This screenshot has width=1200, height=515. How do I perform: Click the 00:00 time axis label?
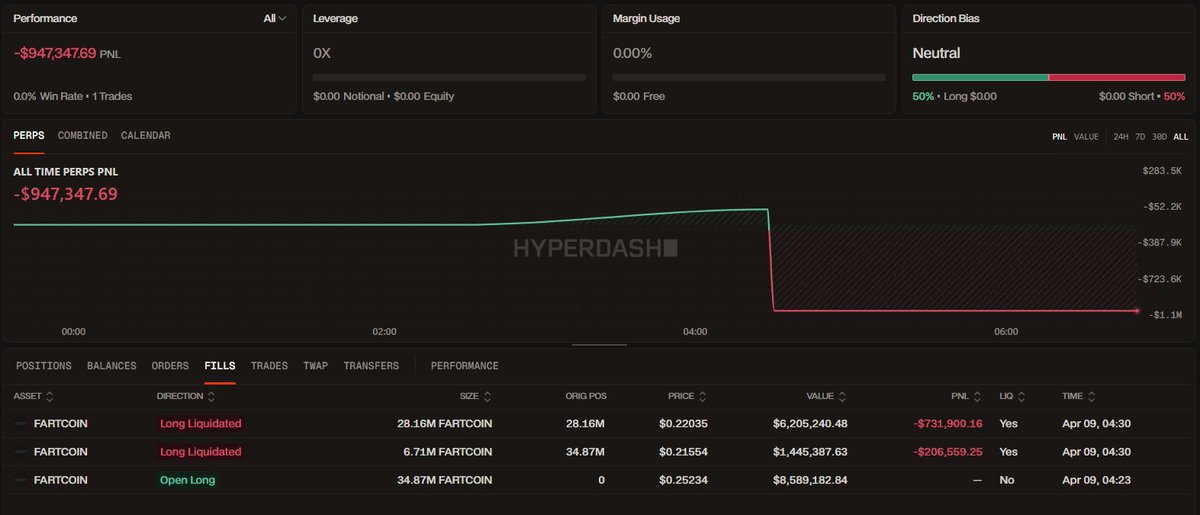[x=73, y=331]
